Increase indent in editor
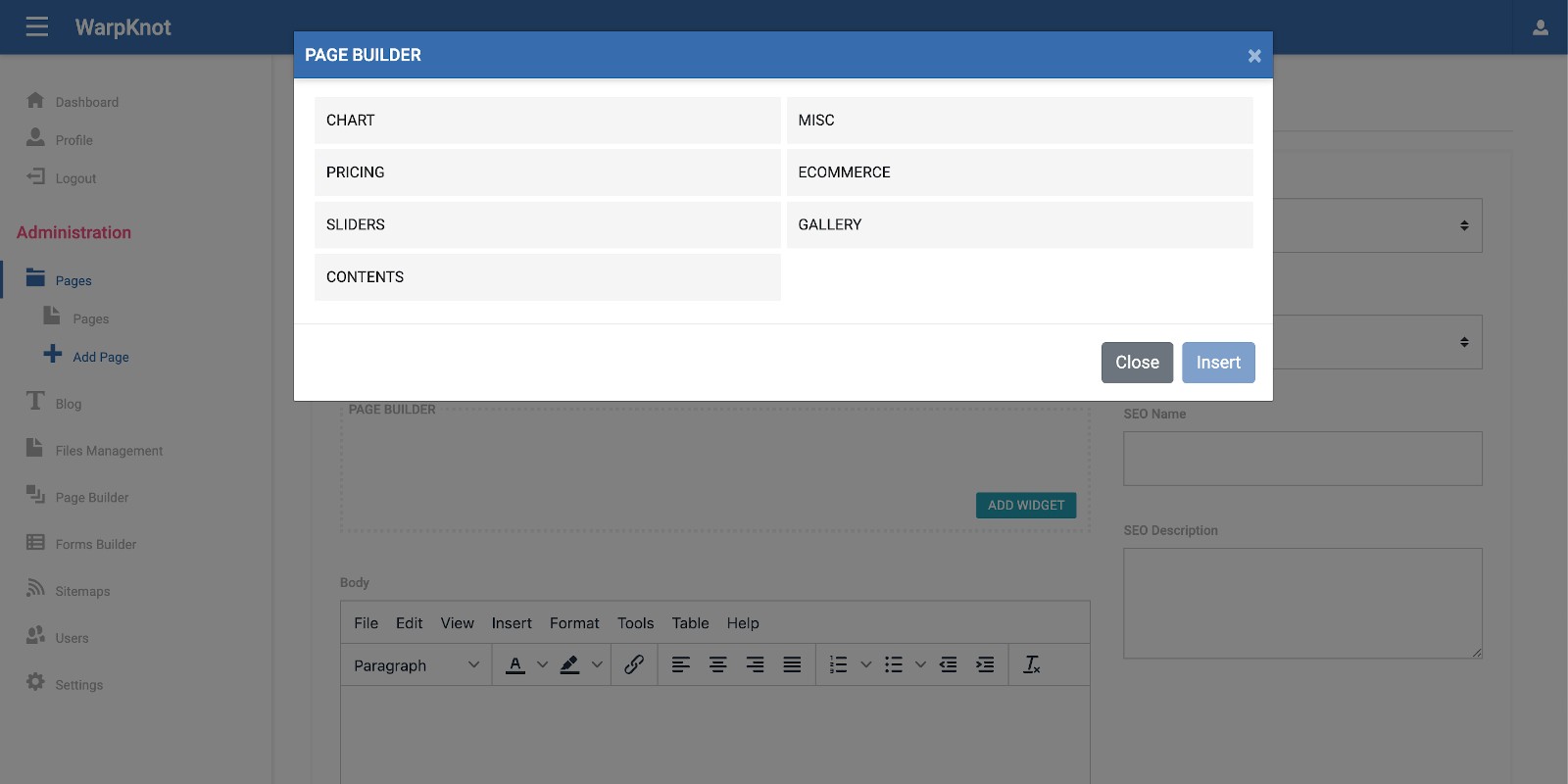The width and height of the screenshot is (1568, 784). [986, 664]
